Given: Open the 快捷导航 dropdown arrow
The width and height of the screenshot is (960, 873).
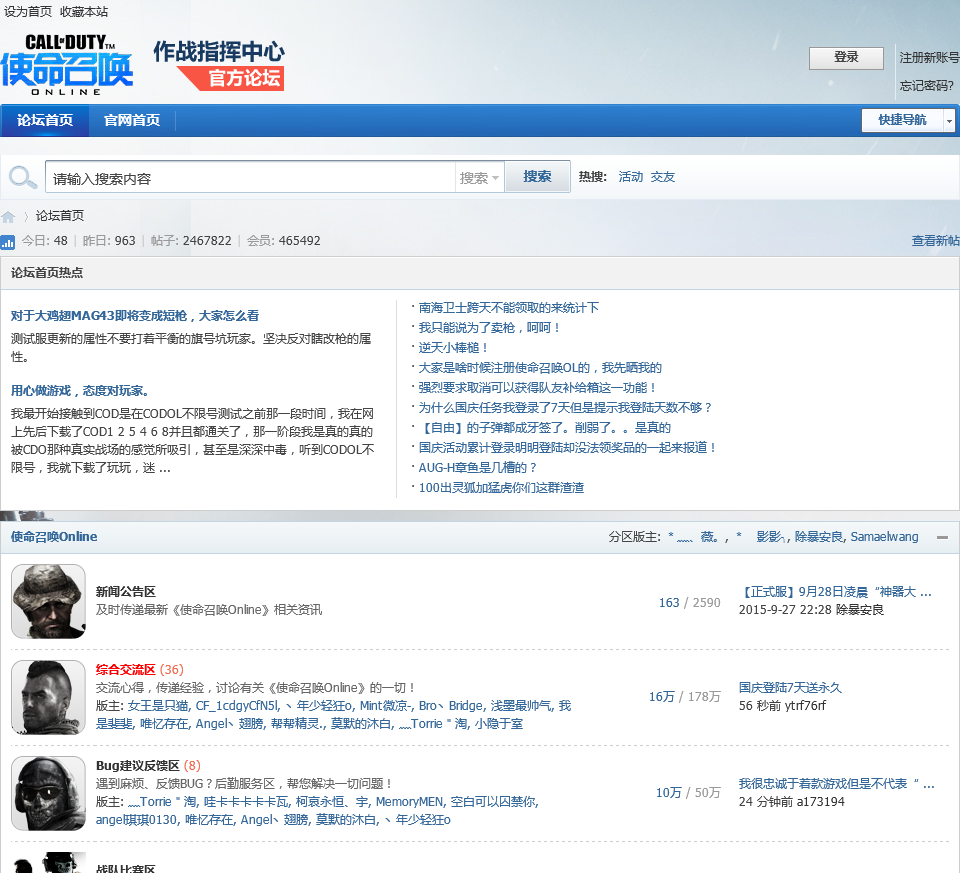Looking at the screenshot, I should [949, 120].
